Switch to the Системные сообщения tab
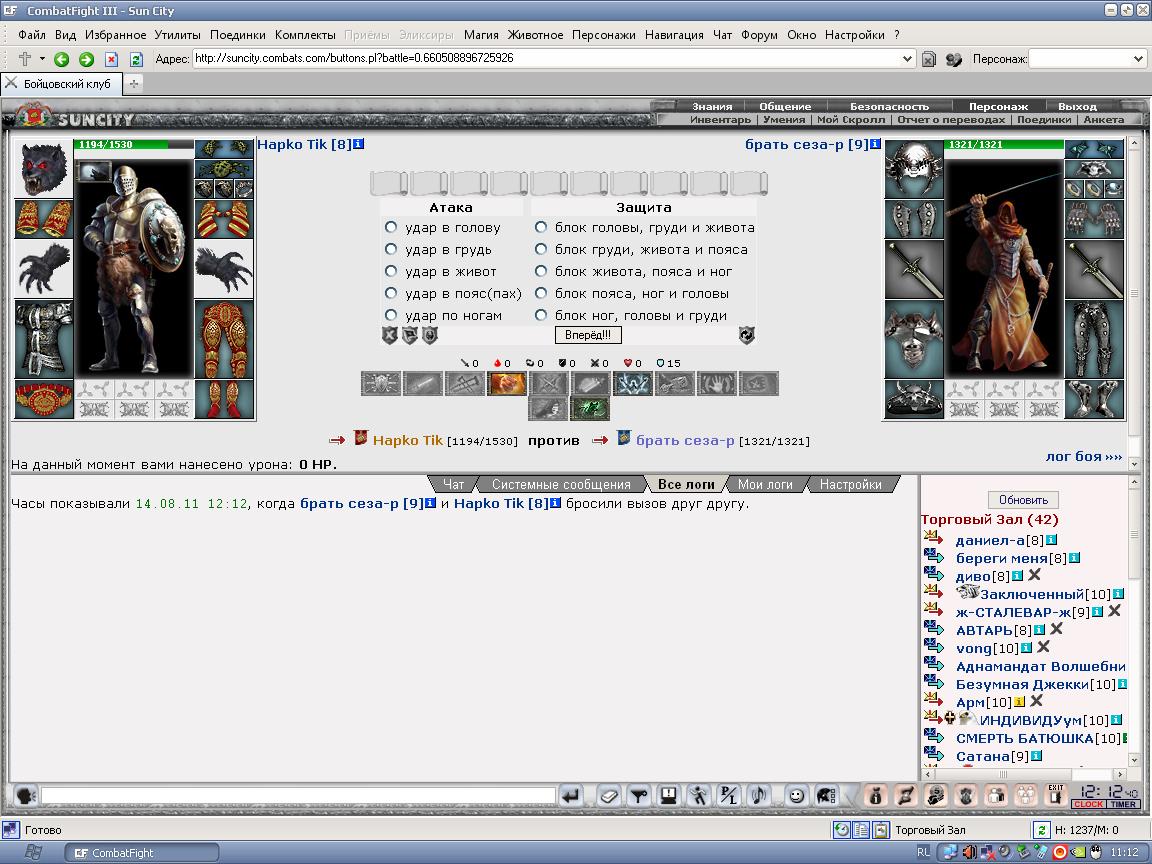Image resolution: width=1152 pixels, height=864 pixels. (561, 484)
